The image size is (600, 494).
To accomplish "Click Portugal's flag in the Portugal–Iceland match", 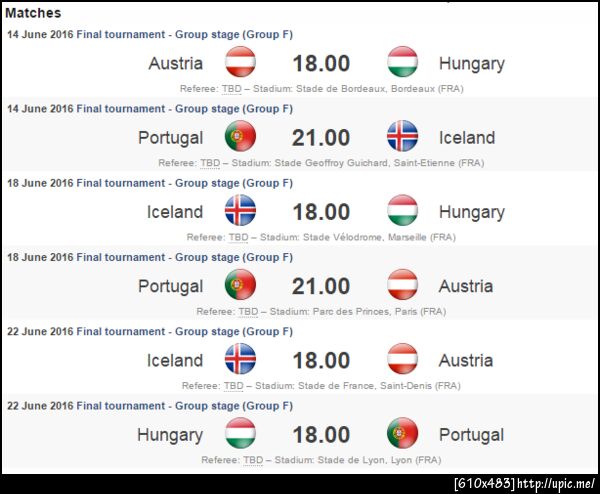I will [x=240, y=137].
